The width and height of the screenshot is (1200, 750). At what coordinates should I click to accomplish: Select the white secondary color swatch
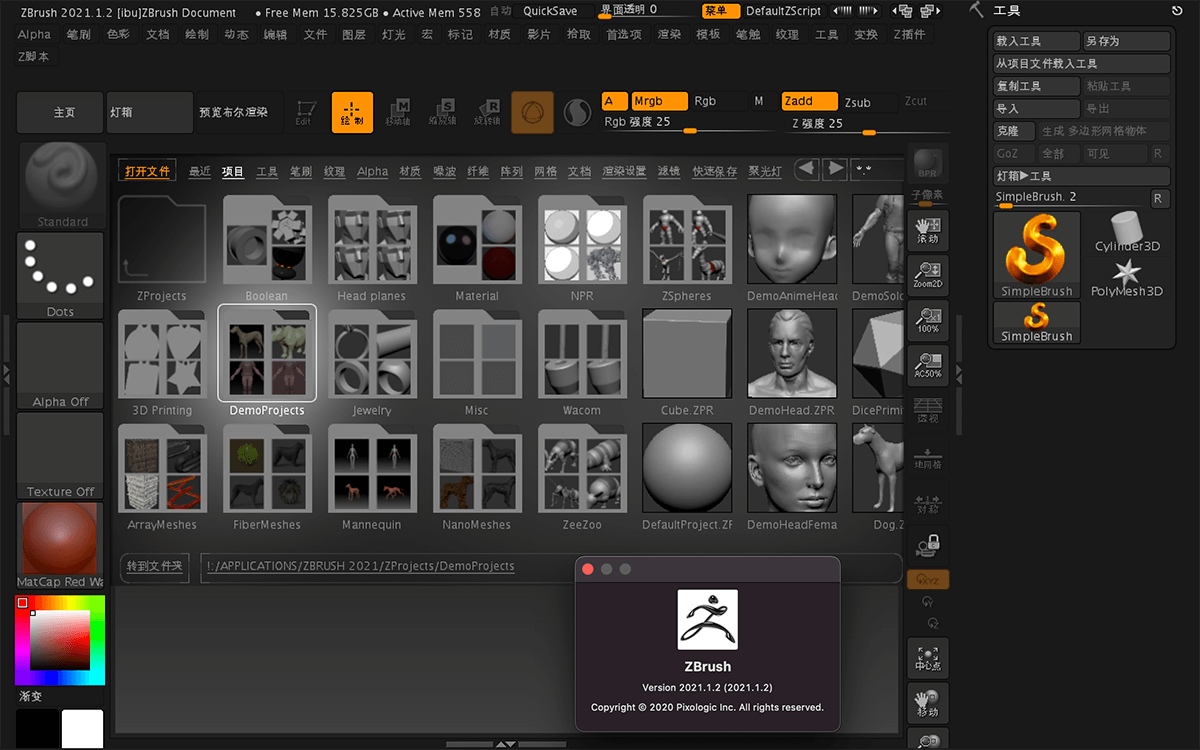coord(82,729)
